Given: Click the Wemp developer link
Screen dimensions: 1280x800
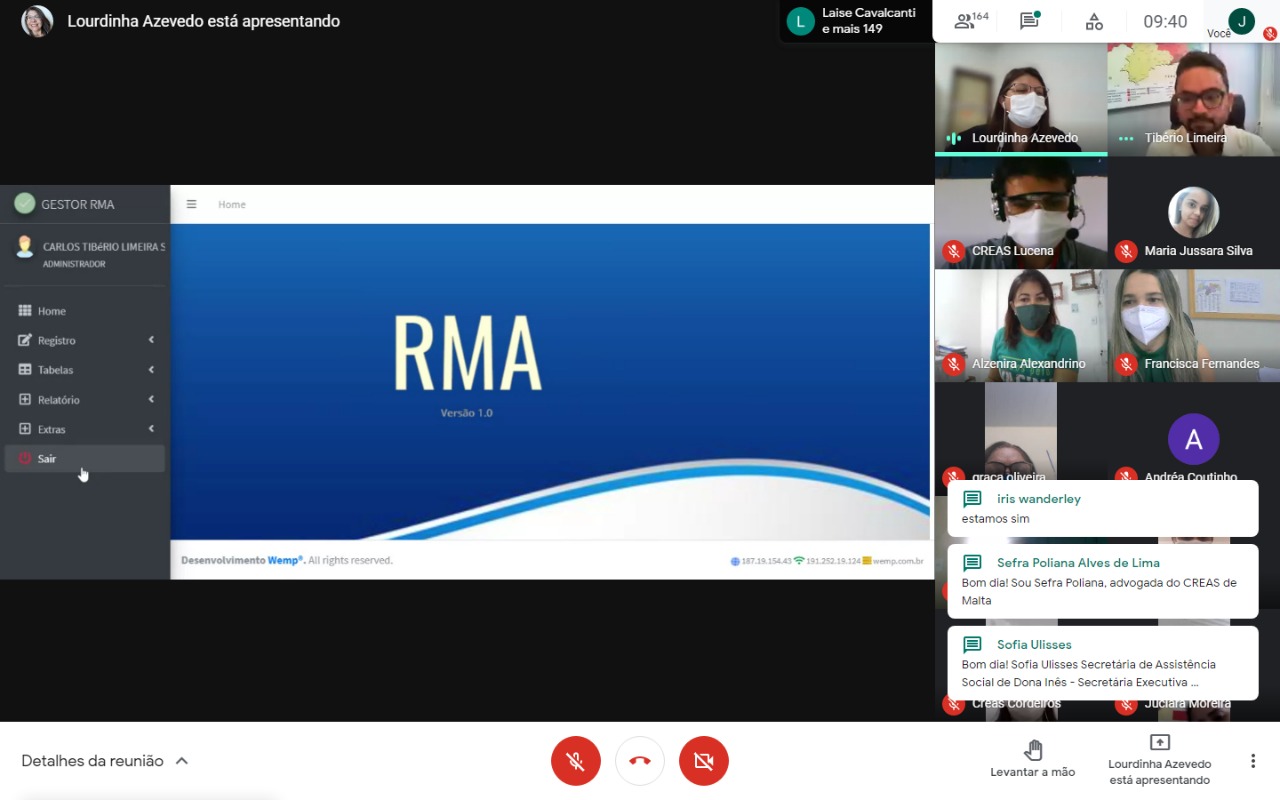Looking at the screenshot, I should tap(284, 560).
